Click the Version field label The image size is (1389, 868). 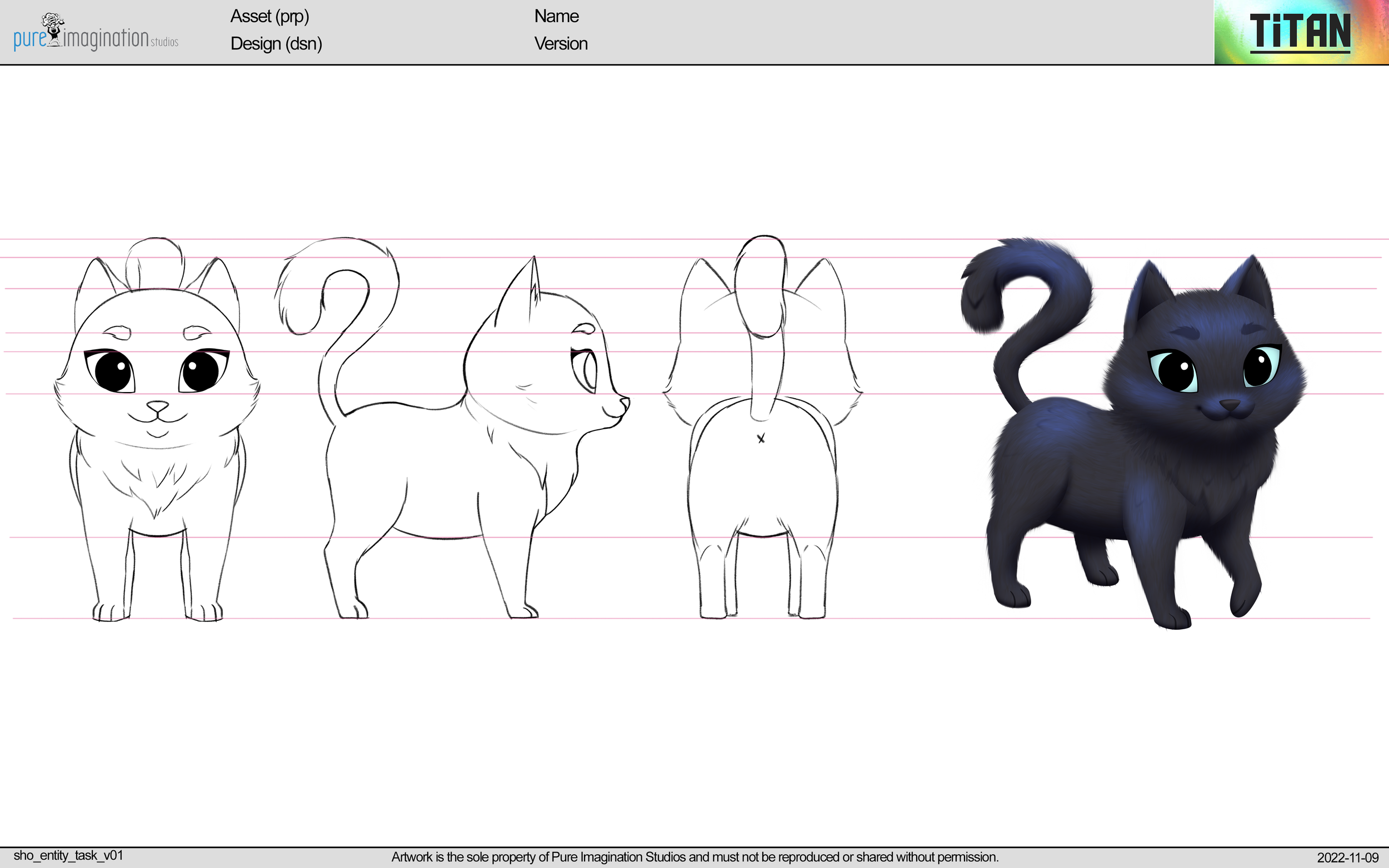pos(561,44)
